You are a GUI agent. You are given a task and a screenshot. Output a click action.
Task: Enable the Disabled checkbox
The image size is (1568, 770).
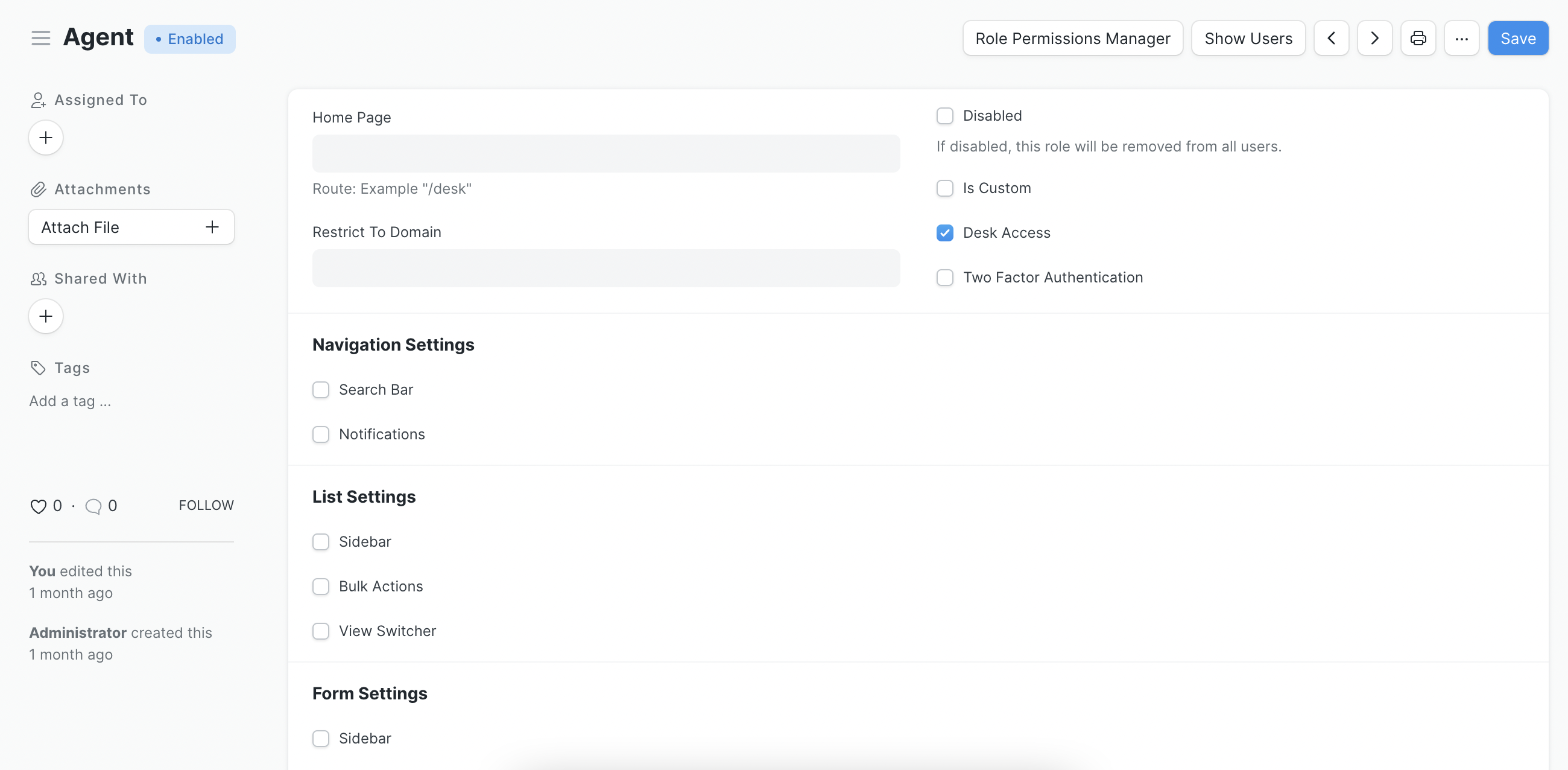point(944,116)
